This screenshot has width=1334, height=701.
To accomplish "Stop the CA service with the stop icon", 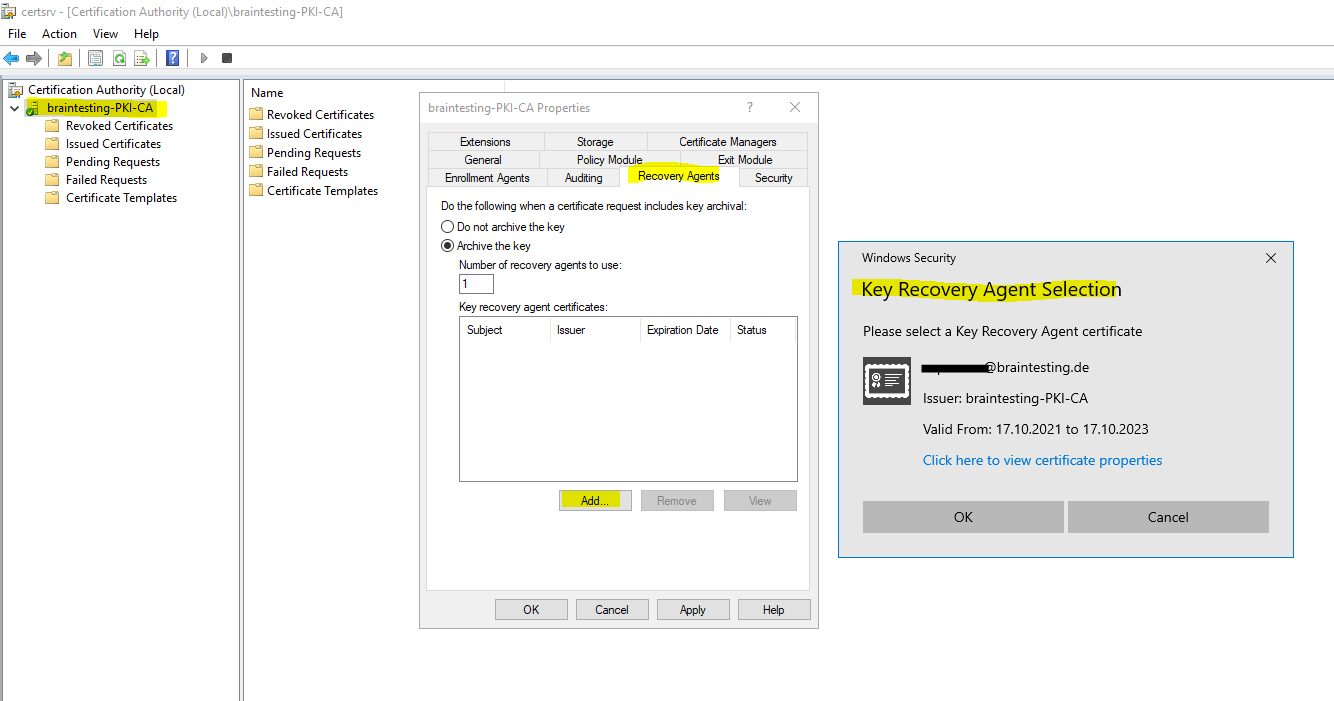I will (227, 57).
